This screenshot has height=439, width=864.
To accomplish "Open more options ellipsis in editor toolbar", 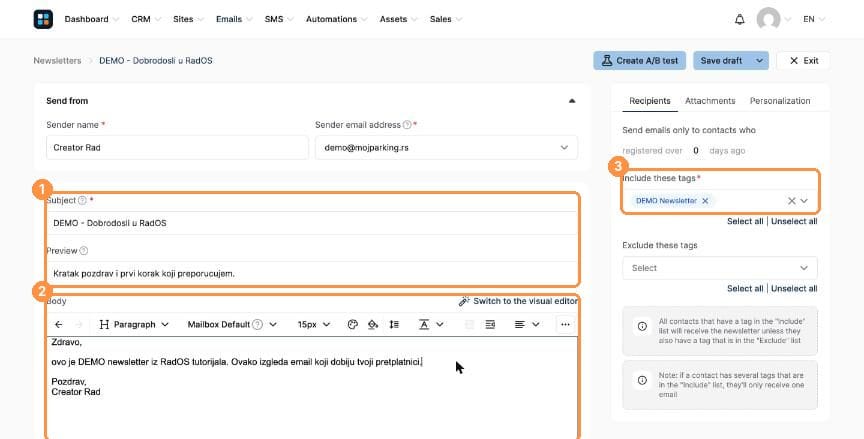I will click(565, 324).
